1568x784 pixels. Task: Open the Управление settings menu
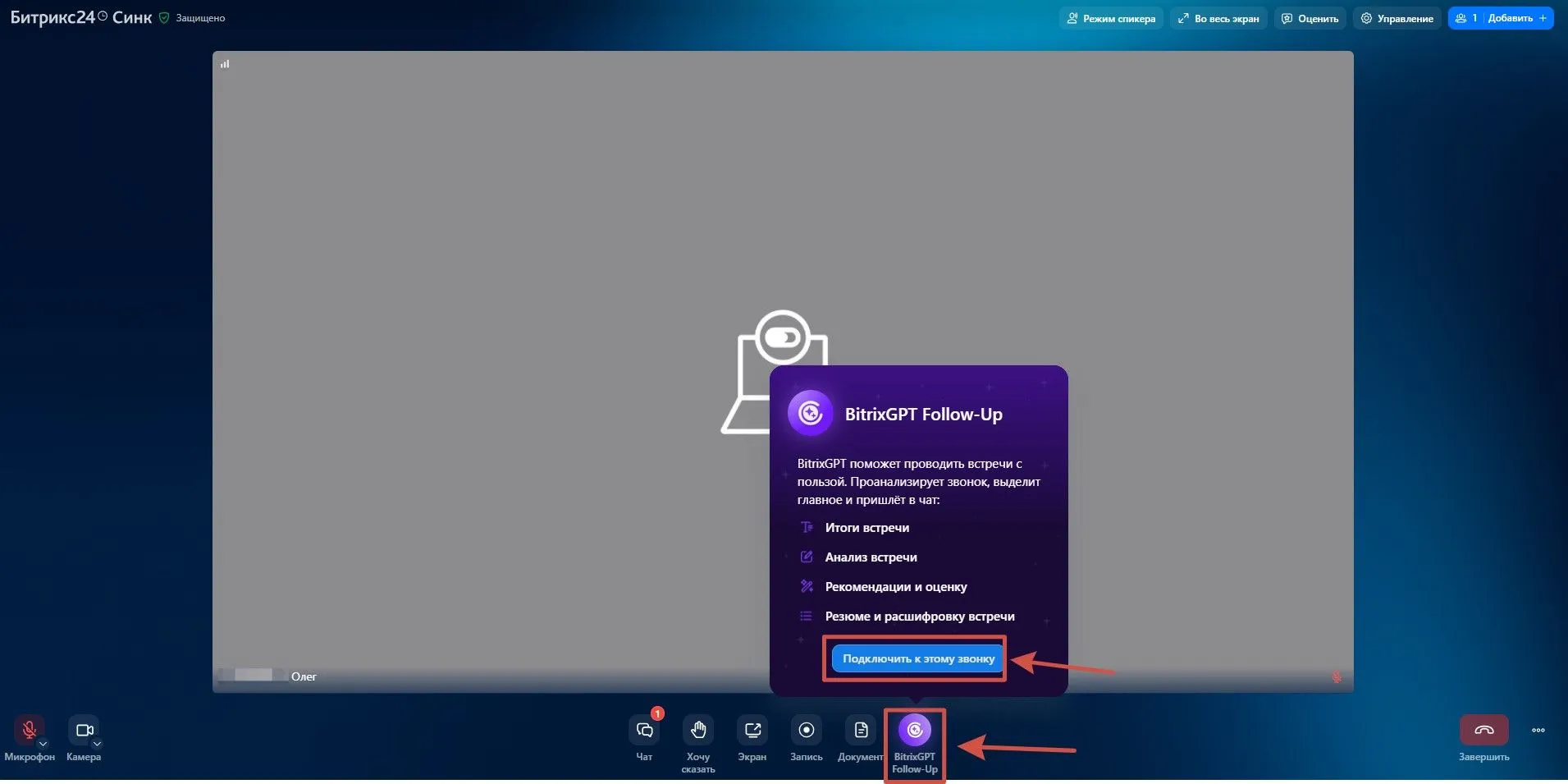click(1397, 18)
